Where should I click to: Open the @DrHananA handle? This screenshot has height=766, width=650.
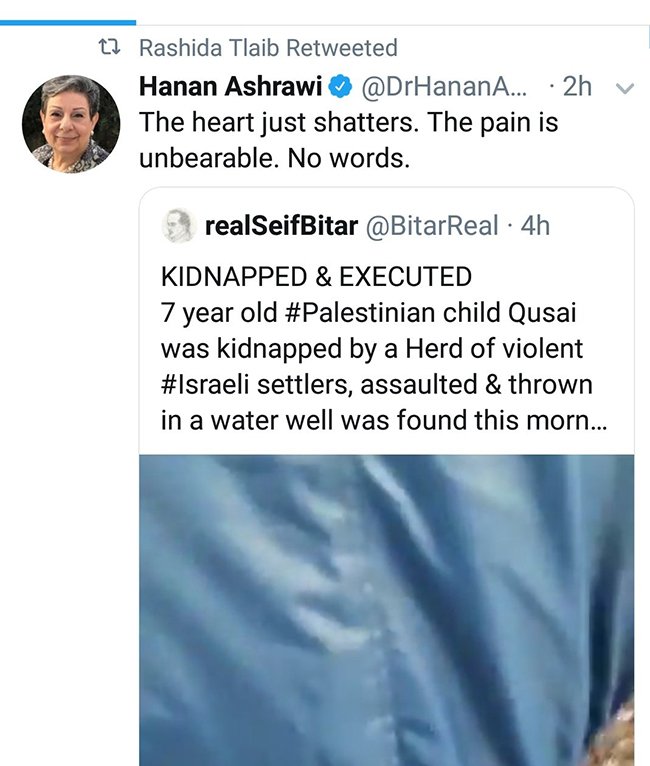(444, 87)
